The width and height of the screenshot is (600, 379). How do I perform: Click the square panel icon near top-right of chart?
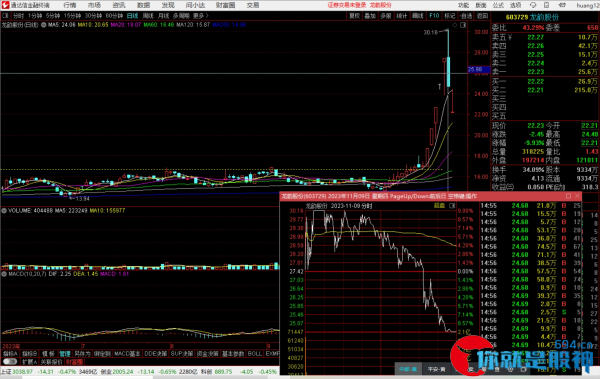(x=463, y=25)
